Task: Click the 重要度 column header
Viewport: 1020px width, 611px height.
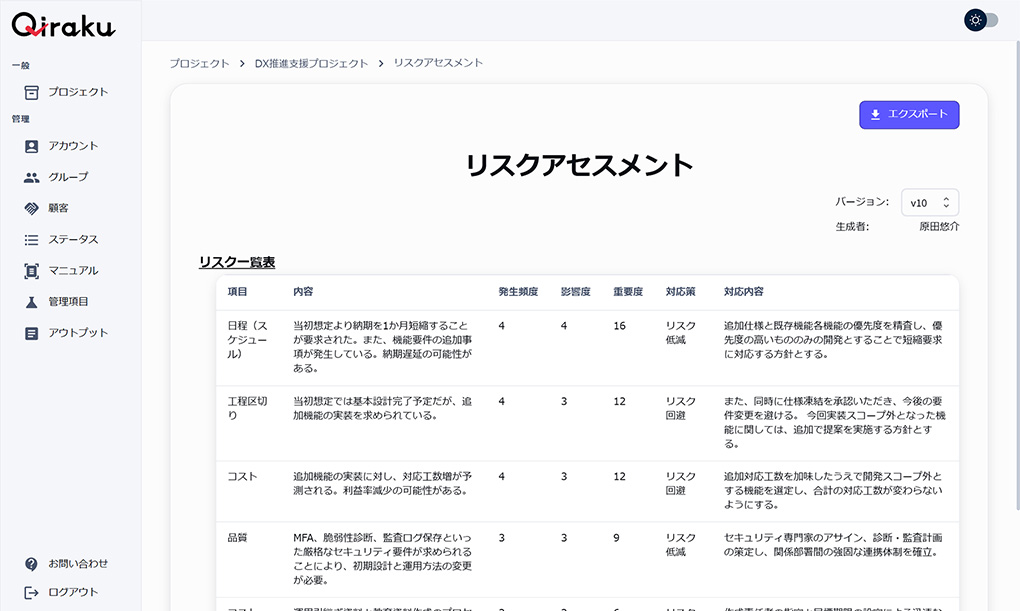Action: (627, 292)
